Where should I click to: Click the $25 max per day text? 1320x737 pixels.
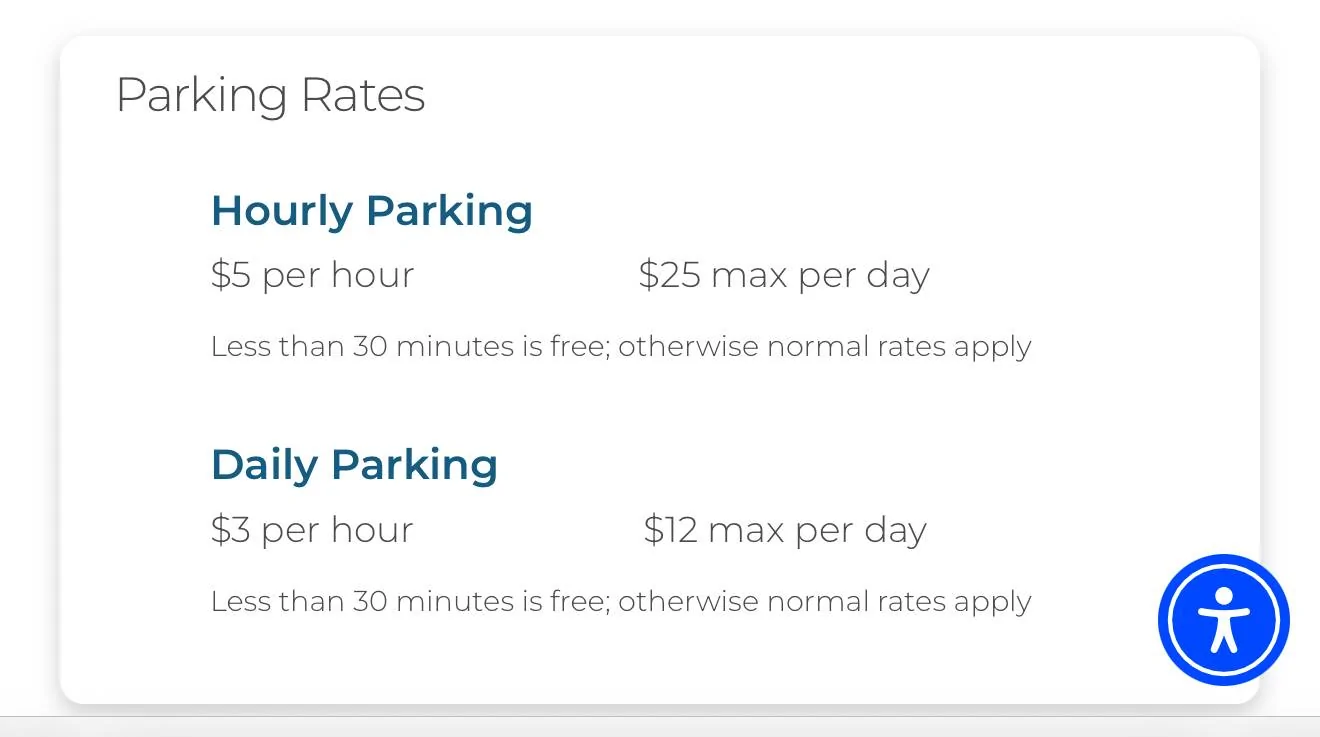(785, 275)
